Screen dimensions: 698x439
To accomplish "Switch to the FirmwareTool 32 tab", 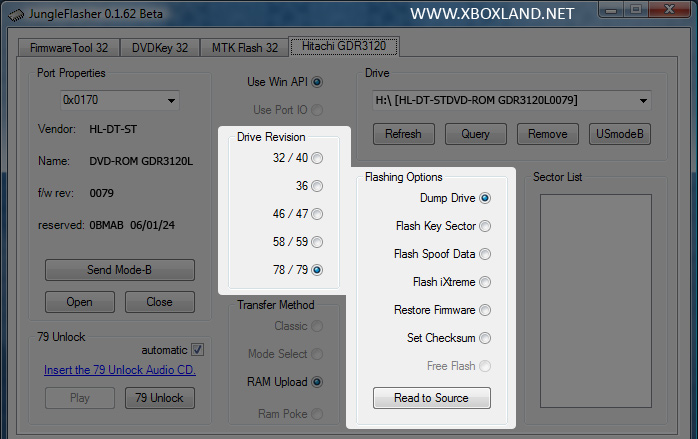I will [69, 48].
